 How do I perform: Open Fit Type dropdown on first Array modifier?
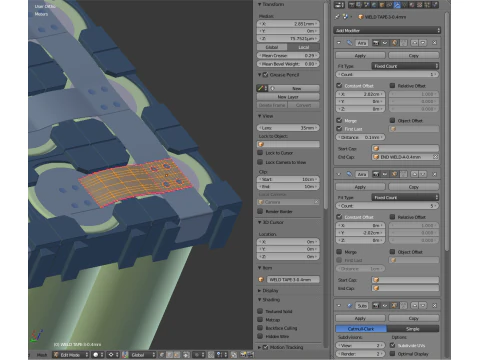tap(405, 66)
